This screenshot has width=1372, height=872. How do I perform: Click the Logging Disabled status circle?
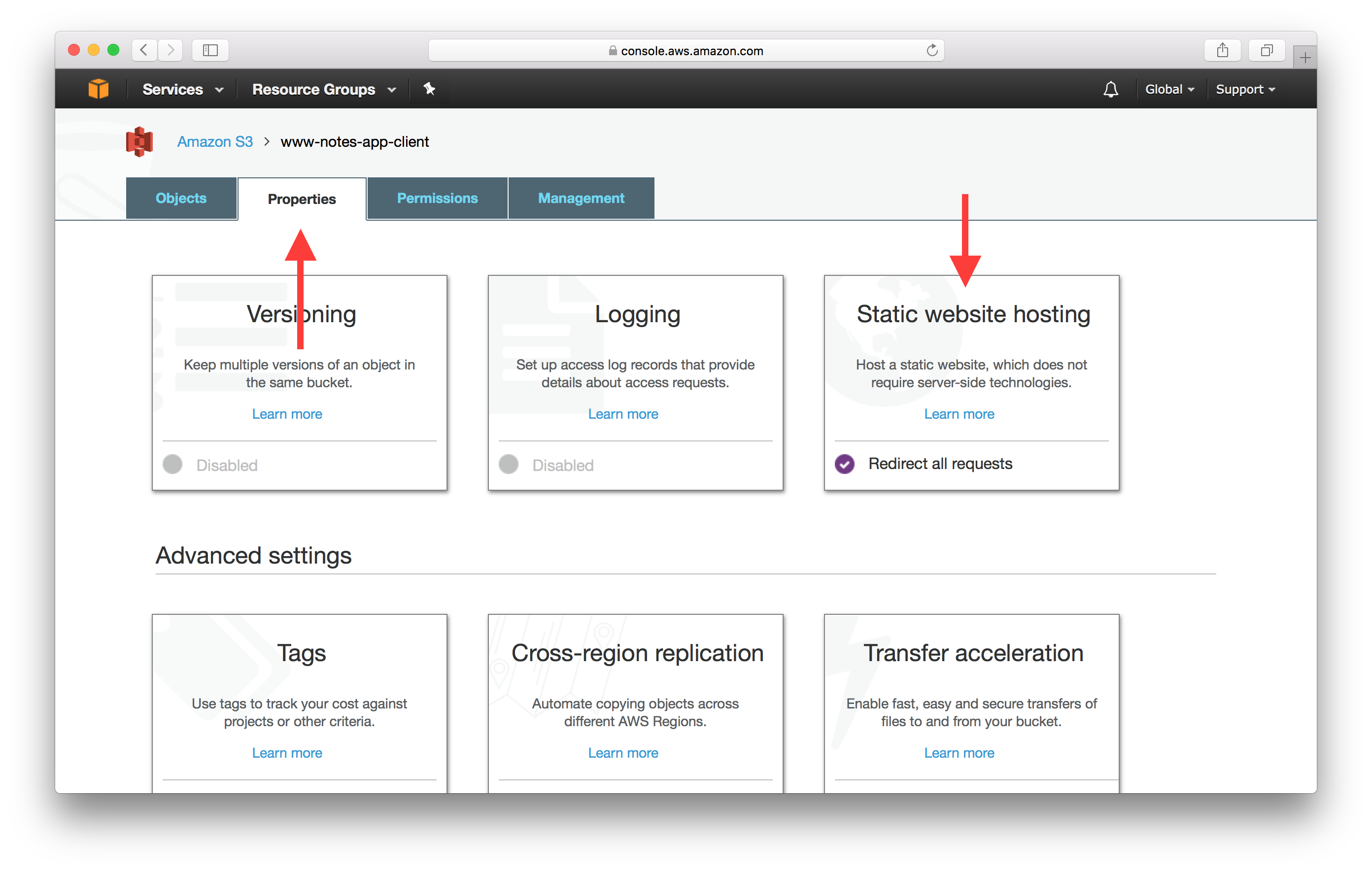point(508,464)
